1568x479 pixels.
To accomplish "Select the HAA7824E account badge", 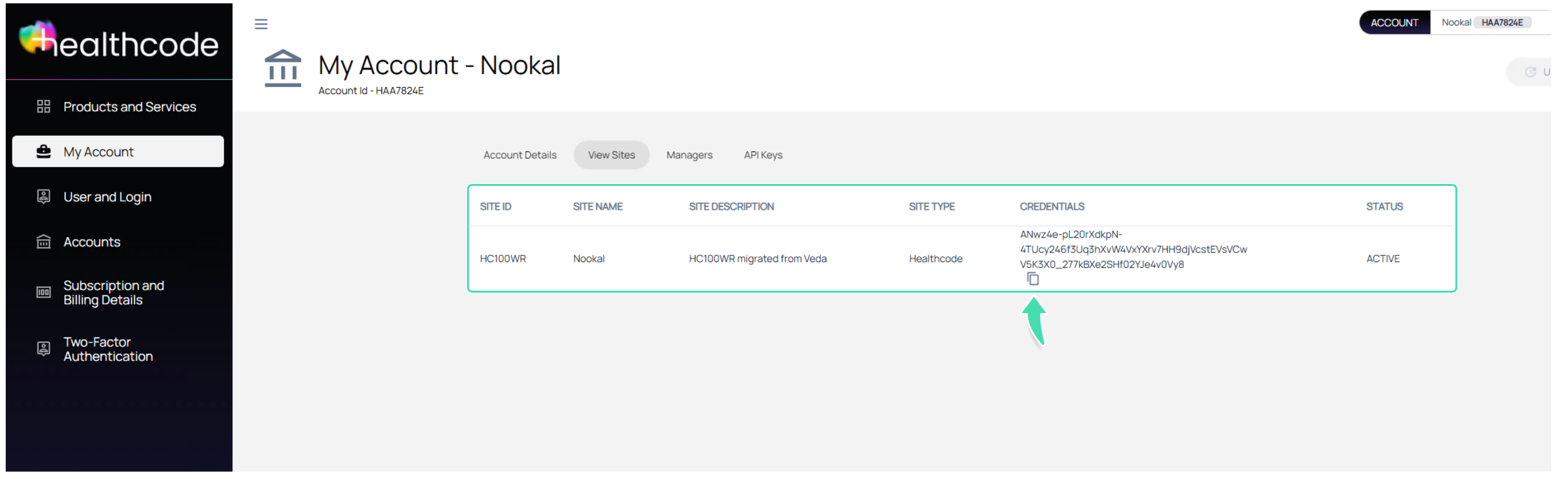I will [1502, 22].
